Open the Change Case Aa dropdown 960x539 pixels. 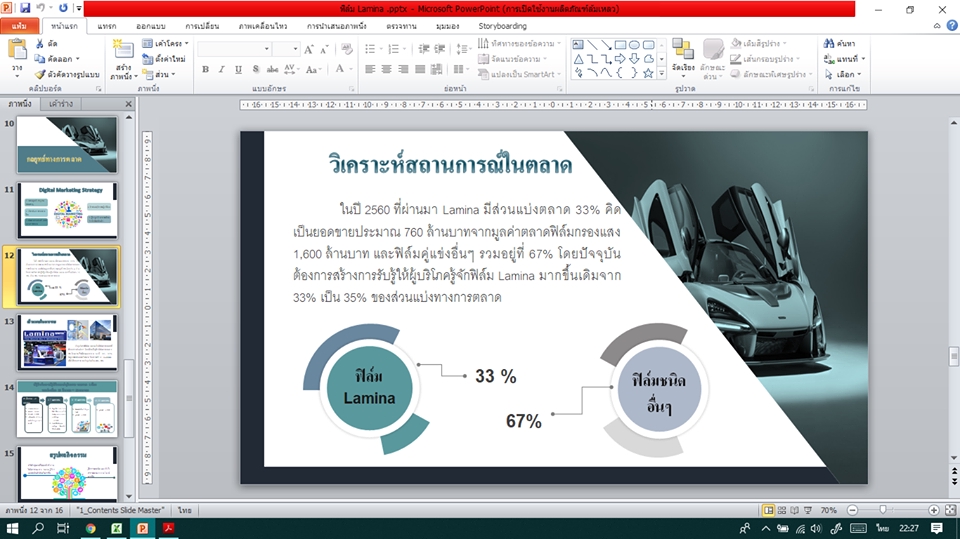pos(313,69)
